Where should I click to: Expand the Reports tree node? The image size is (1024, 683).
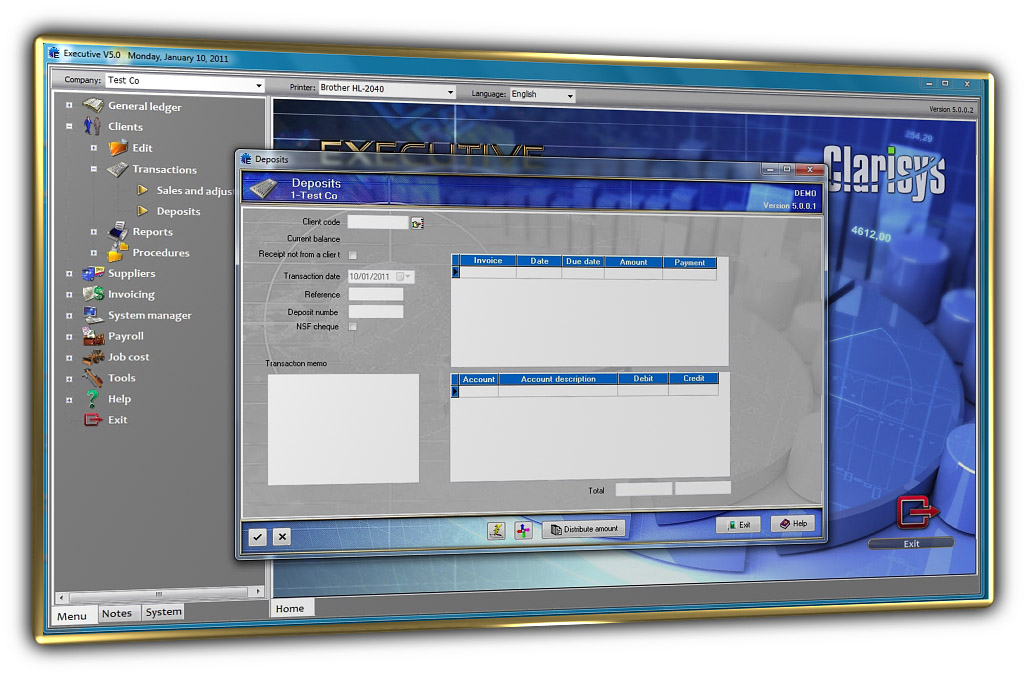point(93,232)
